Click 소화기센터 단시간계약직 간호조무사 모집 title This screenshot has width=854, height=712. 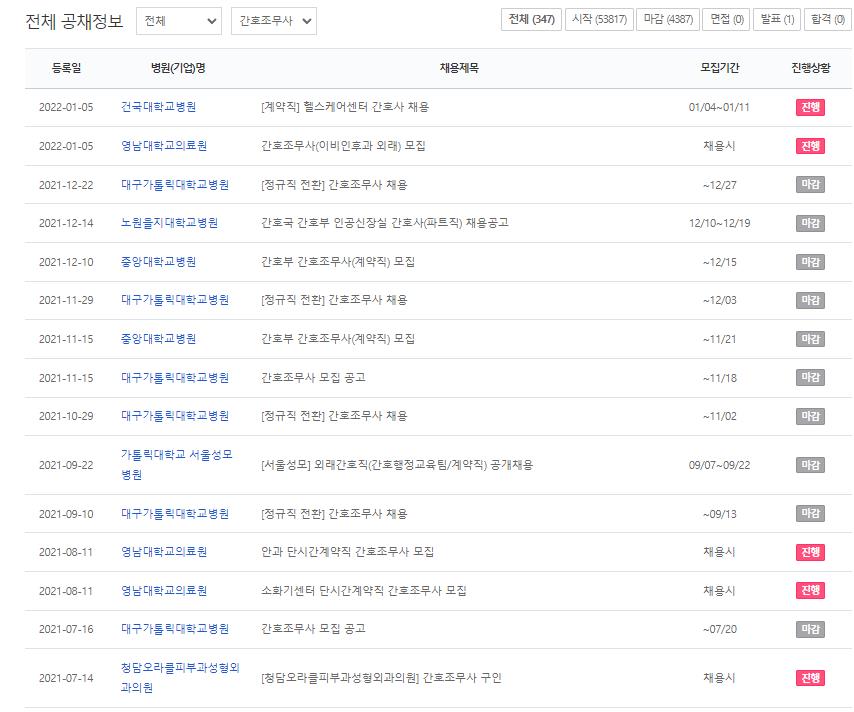[364, 591]
